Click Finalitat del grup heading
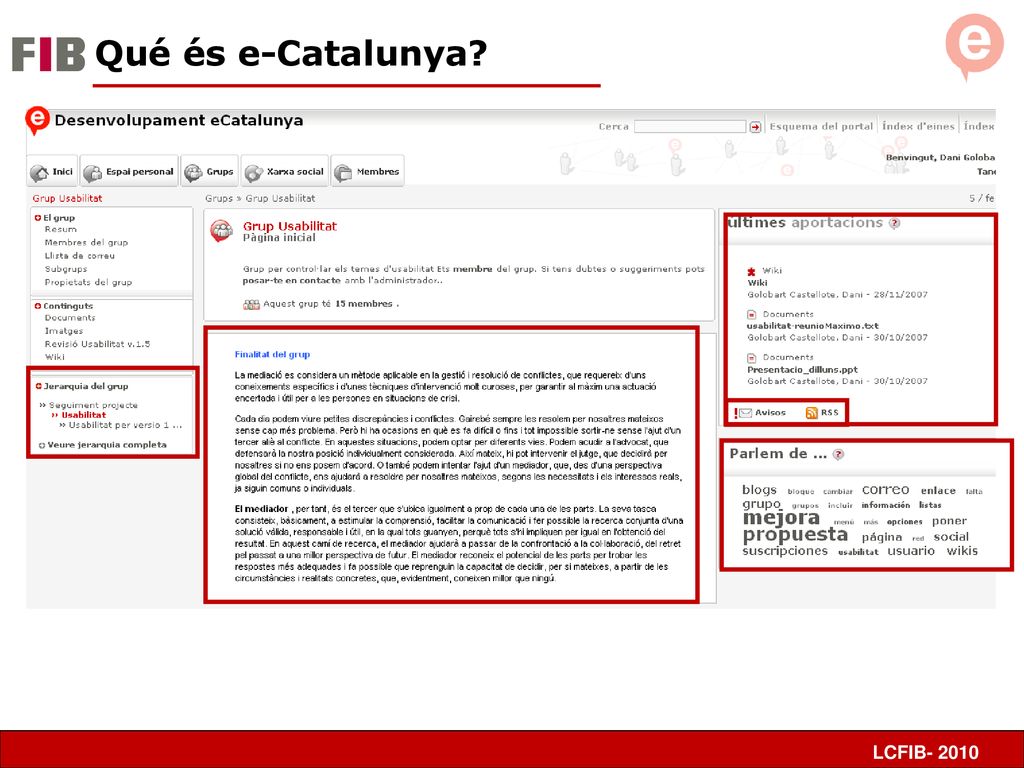The width and height of the screenshot is (1024, 768). [272, 355]
